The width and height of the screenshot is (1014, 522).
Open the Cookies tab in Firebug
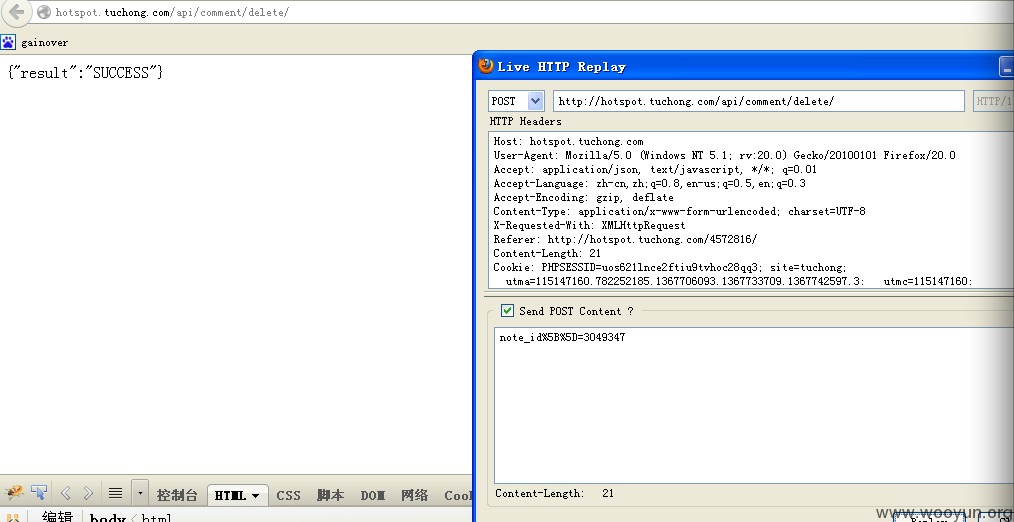click(x=458, y=495)
